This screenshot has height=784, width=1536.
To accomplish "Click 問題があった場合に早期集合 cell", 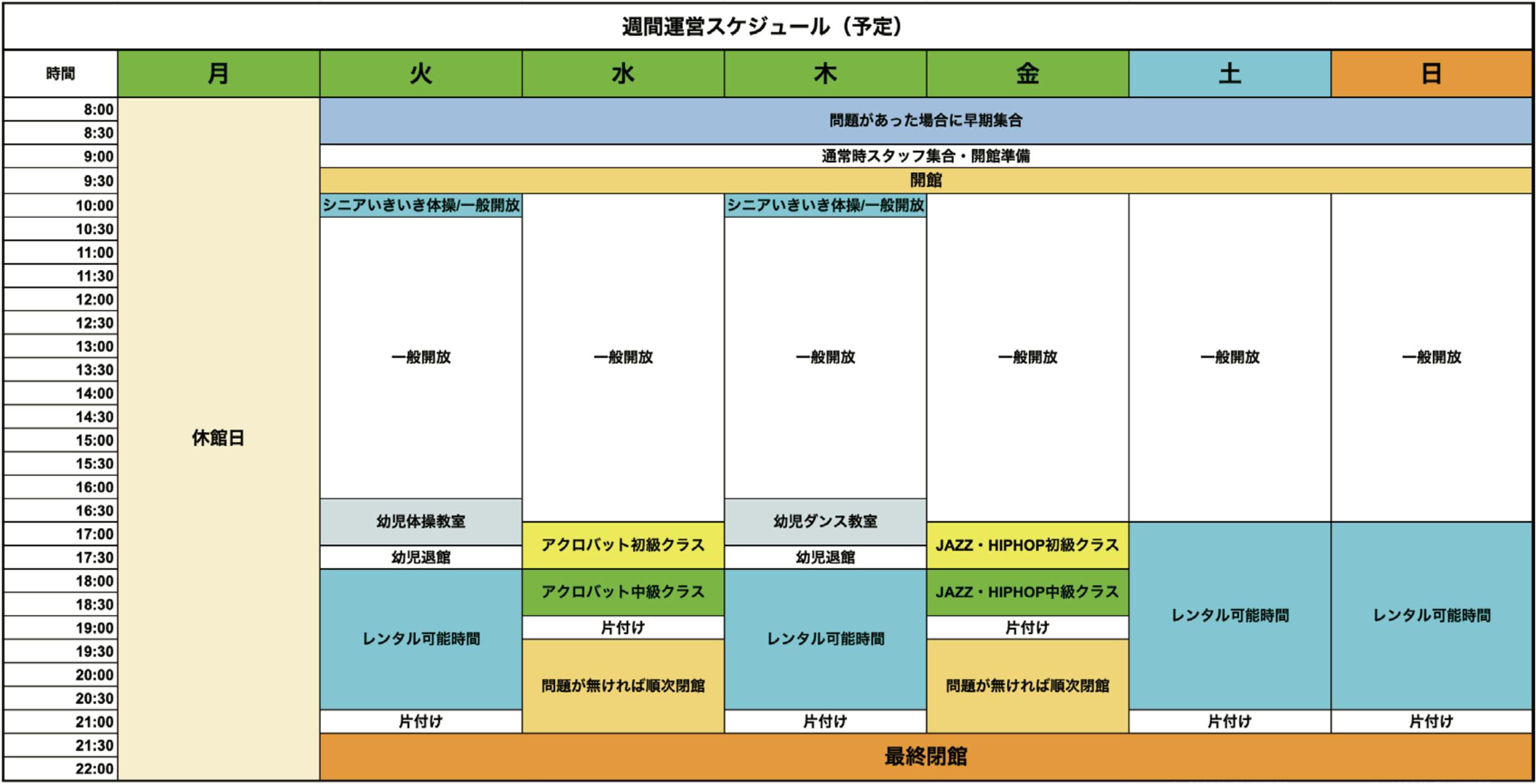I will point(925,120).
